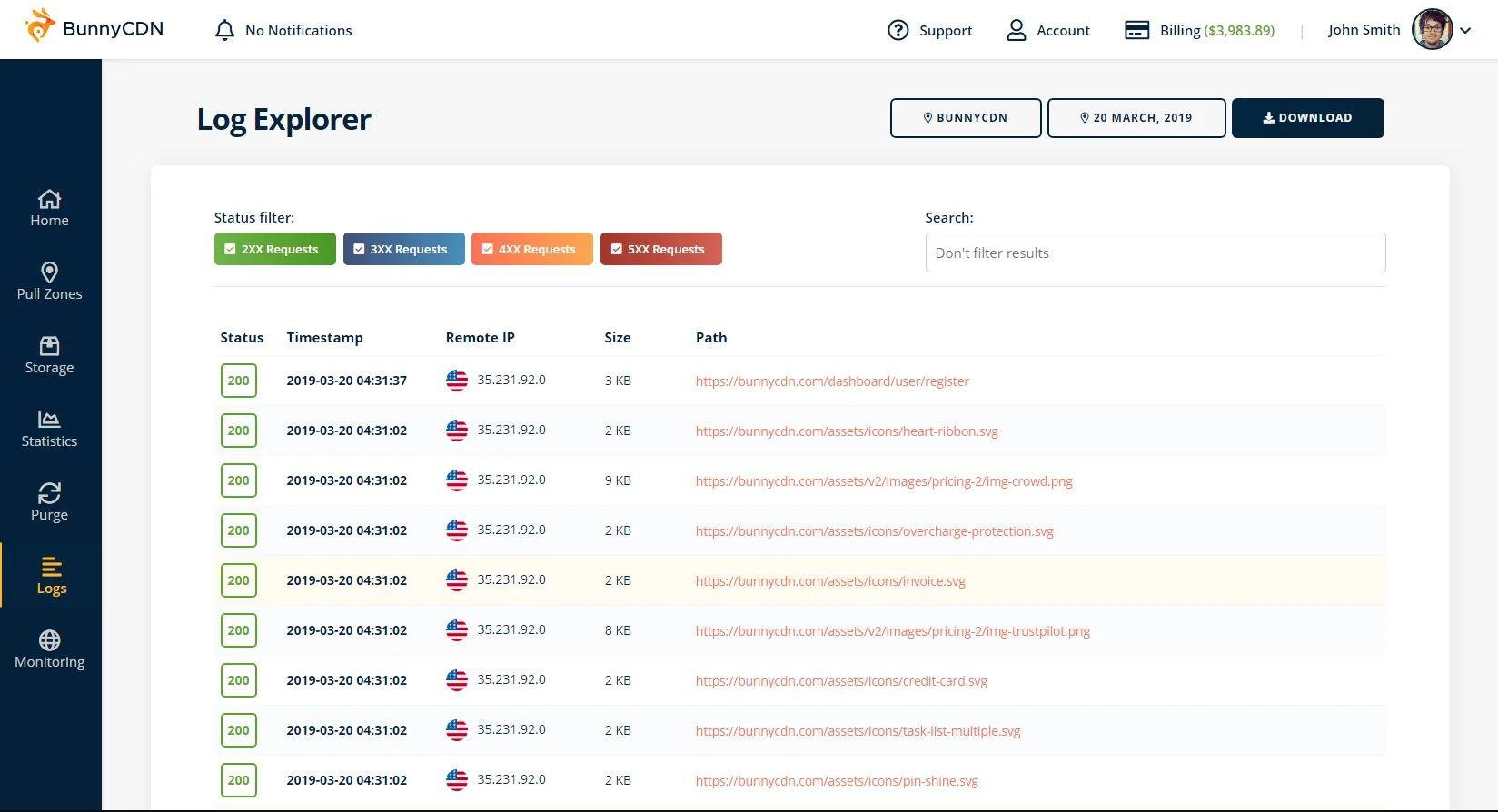This screenshot has height=812, width=1498.
Task: Open the 20 March, 2019 date picker
Action: 1136,118
